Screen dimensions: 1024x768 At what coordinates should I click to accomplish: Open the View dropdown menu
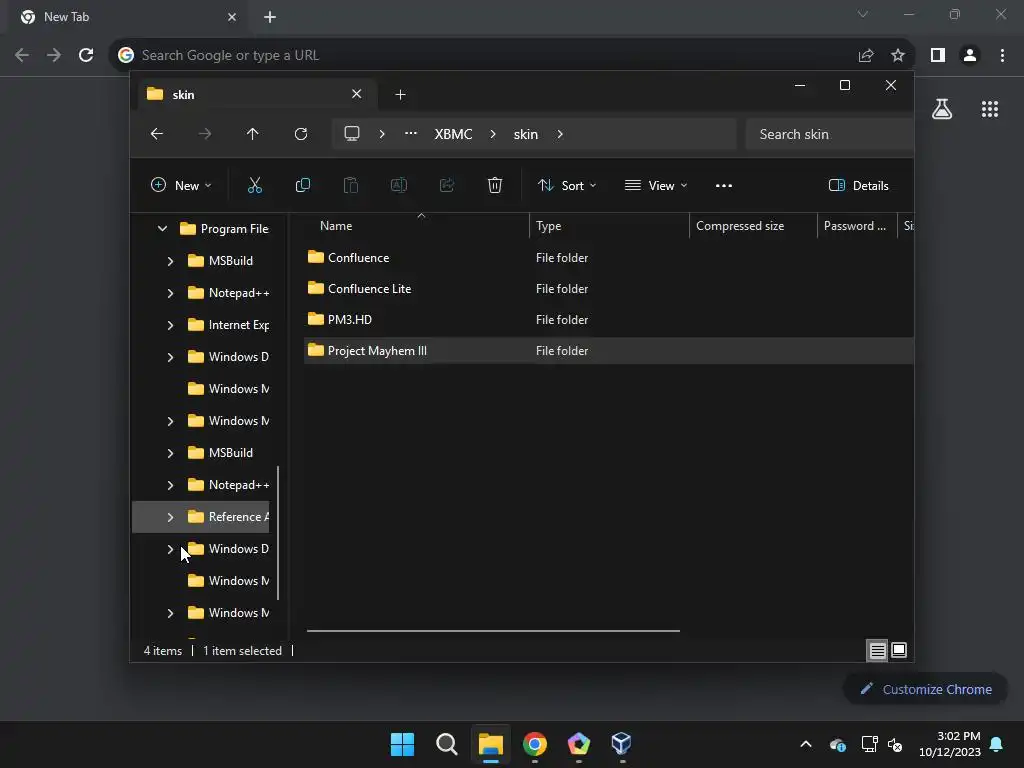[x=656, y=185]
